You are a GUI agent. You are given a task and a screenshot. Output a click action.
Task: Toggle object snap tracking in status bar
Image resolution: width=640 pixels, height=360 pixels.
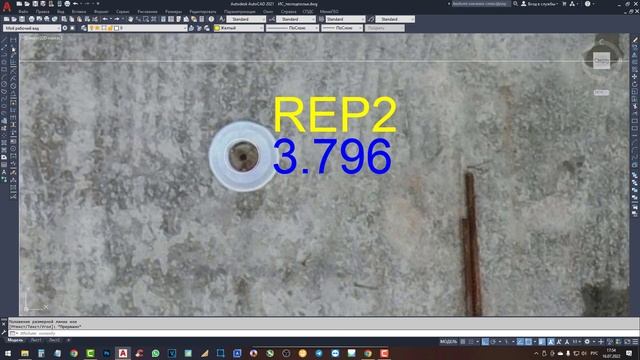pyautogui.click(x=520, y=342)
